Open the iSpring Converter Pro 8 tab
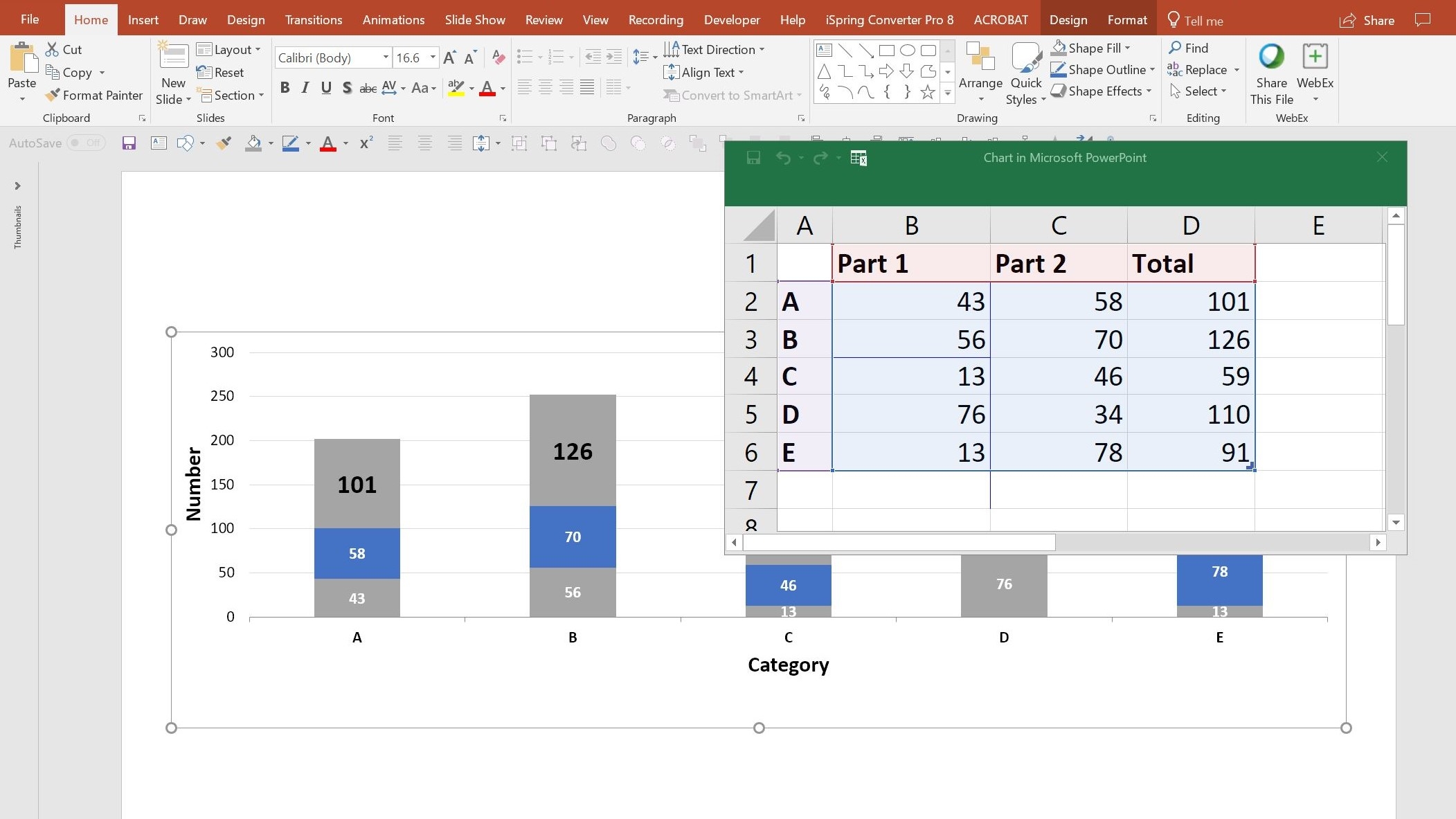Viewport: 1456px width, 819px height. (x=888, y=19)
